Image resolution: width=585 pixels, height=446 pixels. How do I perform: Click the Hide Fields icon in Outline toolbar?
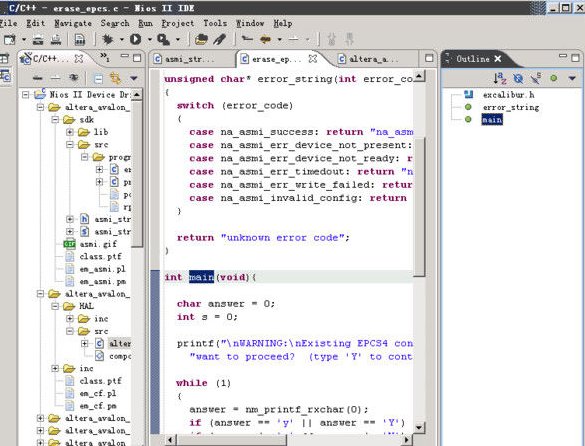(x=518, y=78)
